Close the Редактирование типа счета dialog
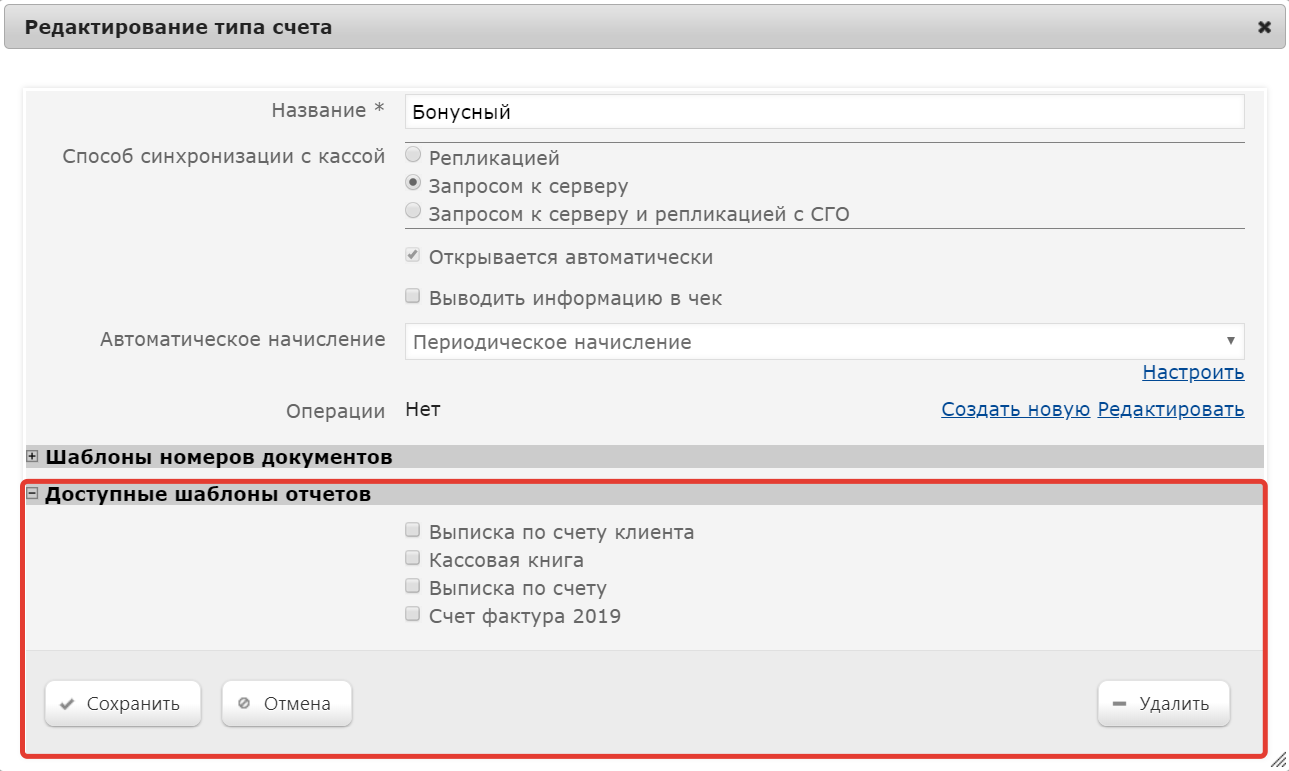1289x771 pixels. 1264,27
